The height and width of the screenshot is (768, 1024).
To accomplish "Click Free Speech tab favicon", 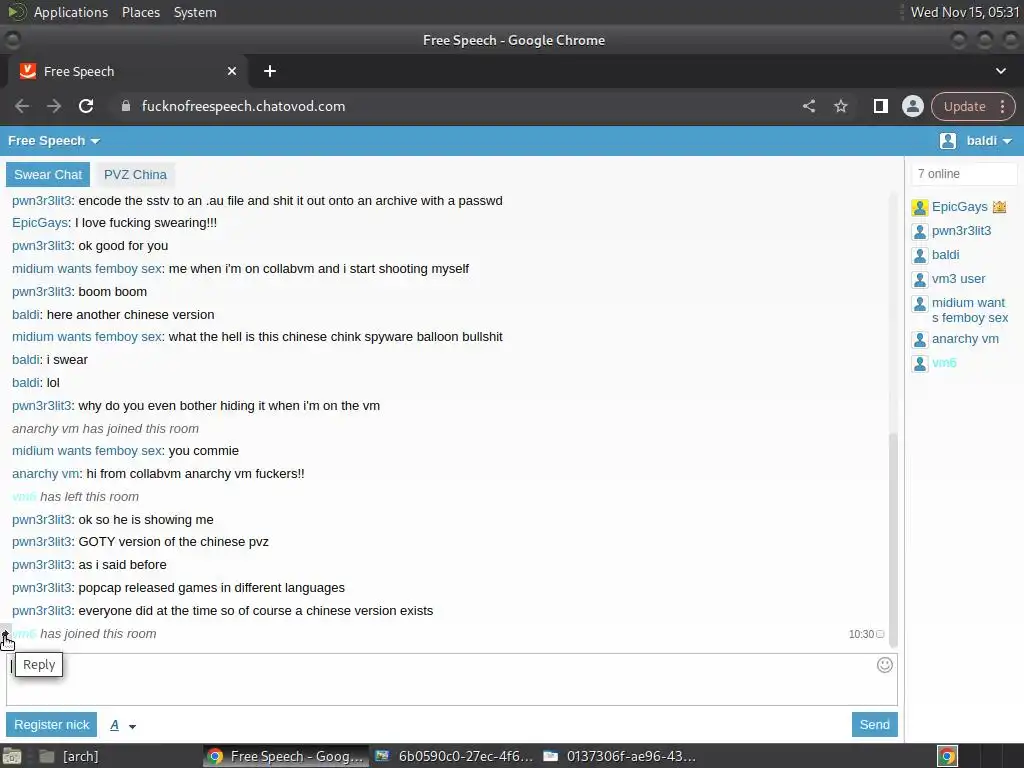I will click(27, 71).
